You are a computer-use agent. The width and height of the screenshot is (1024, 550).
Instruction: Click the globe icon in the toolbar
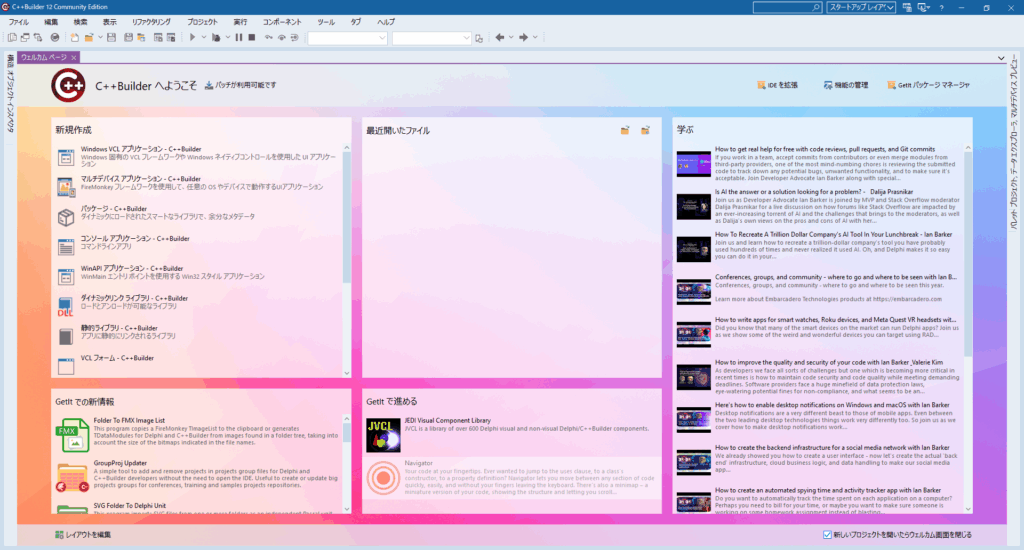(x=55, y=37)
